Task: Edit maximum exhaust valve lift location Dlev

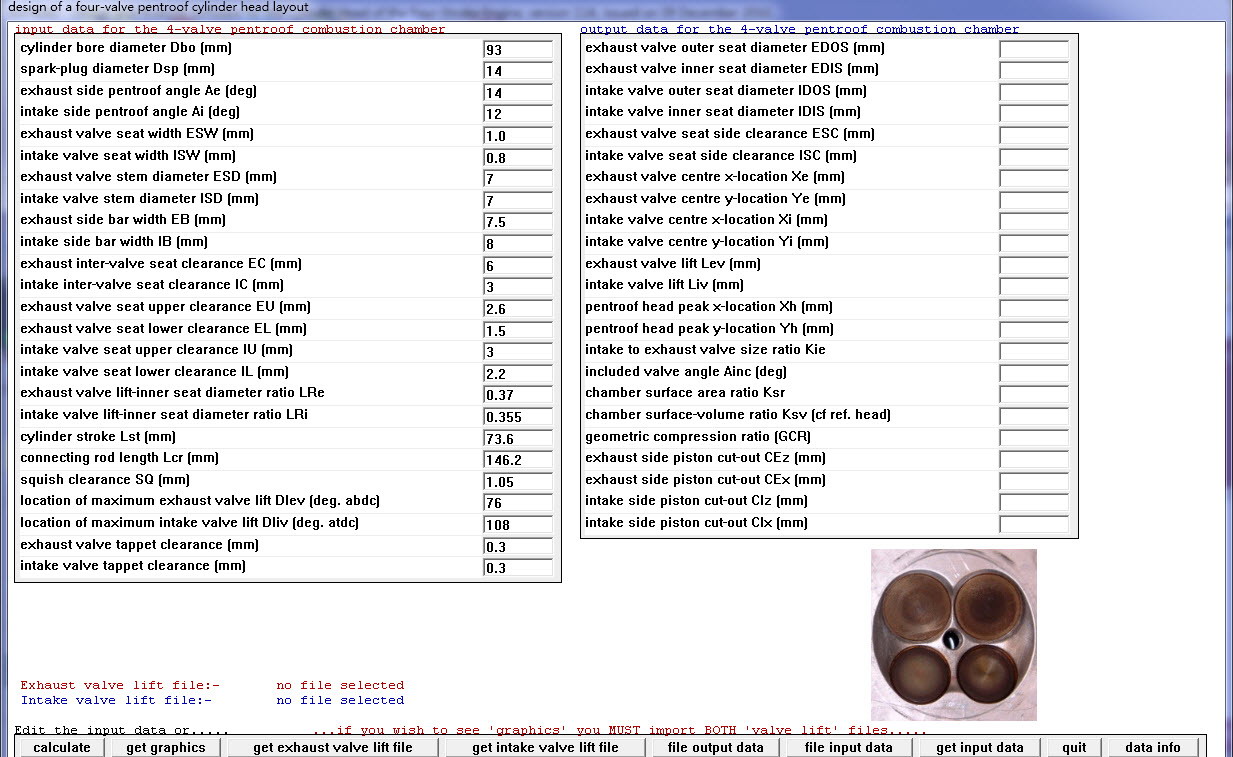Action: coord(518,503)
